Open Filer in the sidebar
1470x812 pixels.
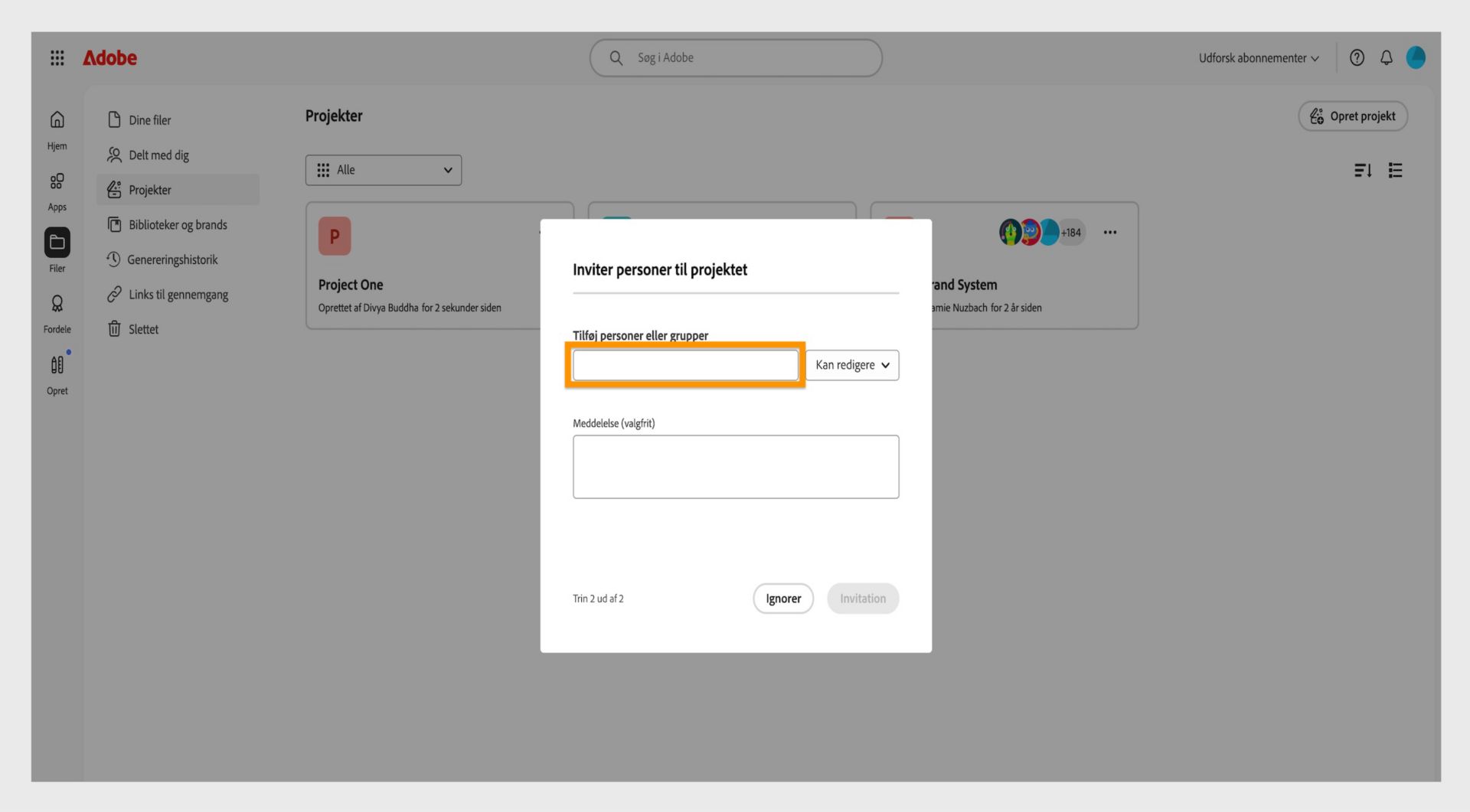tap(57, 251)
